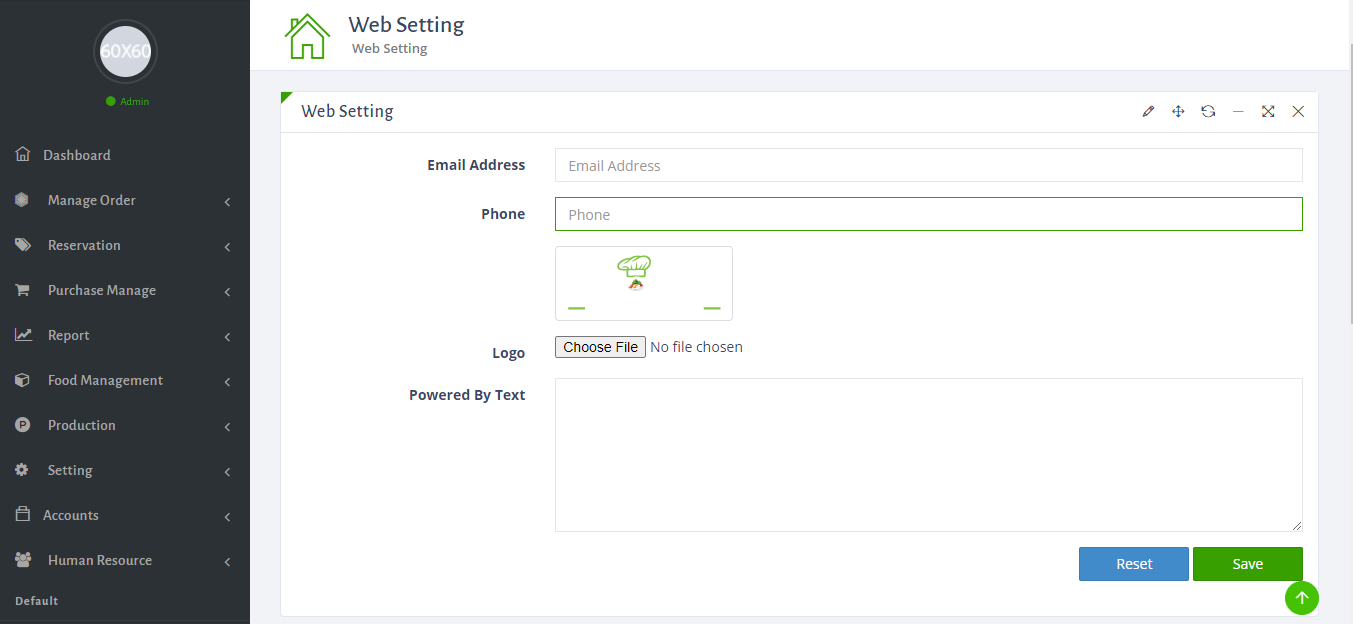Open the Dashboard menu item
The image size is (1353, 624).
click(x=76, y=155)
